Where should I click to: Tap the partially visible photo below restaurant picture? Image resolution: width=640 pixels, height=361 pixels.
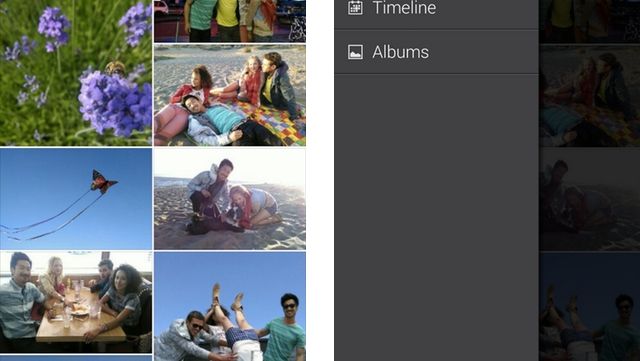click(76, 359)
